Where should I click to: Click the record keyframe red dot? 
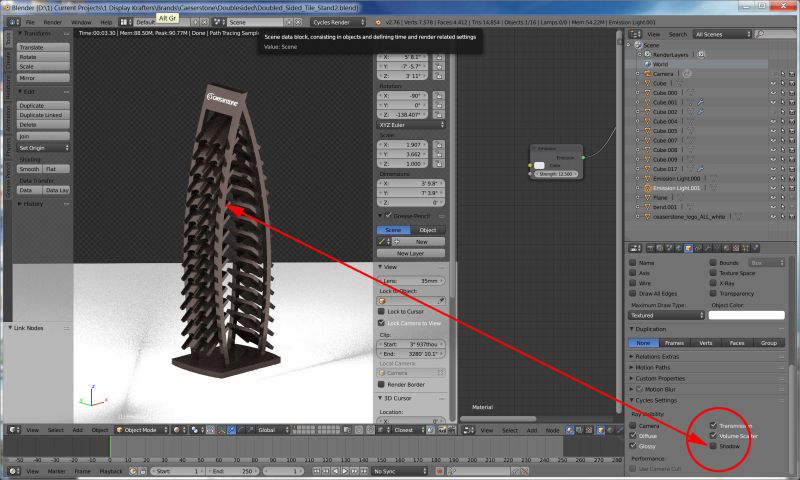click(x=439, y=471)
